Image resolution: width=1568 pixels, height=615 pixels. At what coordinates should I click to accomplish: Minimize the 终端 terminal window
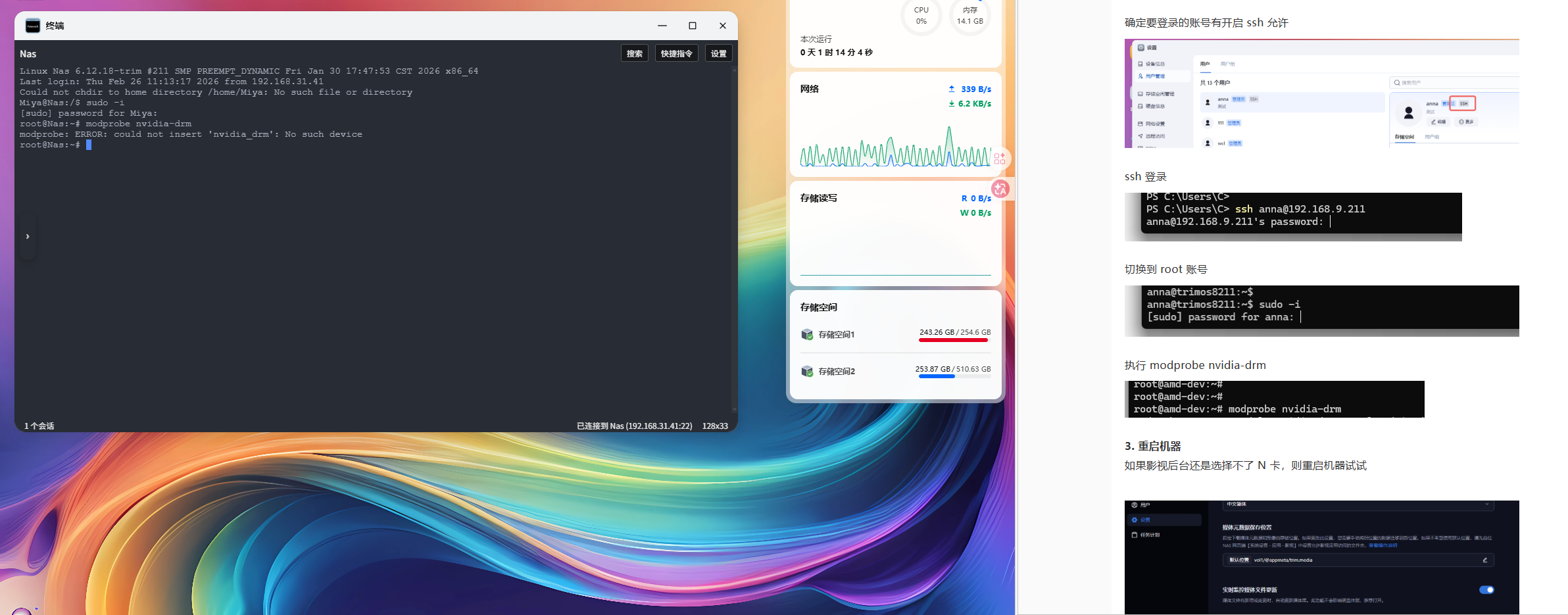(x=662, y=26)
